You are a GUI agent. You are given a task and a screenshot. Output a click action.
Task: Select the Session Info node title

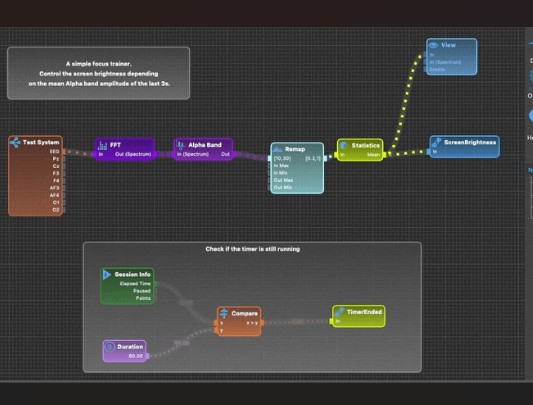pos(132,274)
